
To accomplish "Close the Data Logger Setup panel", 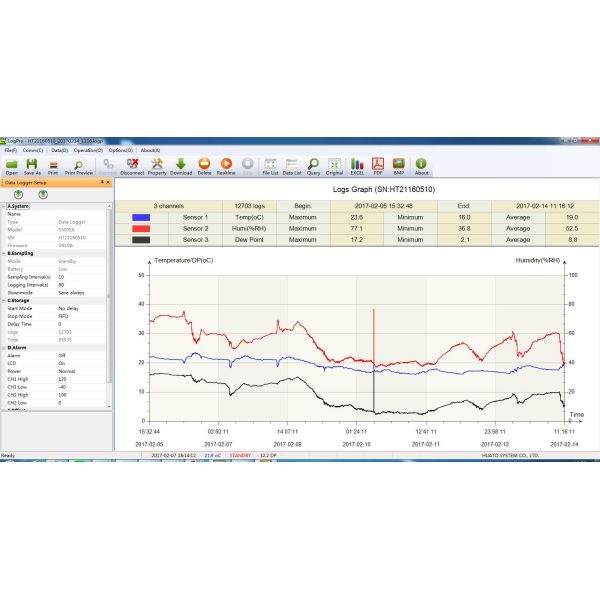I will (x=108, y=182).
